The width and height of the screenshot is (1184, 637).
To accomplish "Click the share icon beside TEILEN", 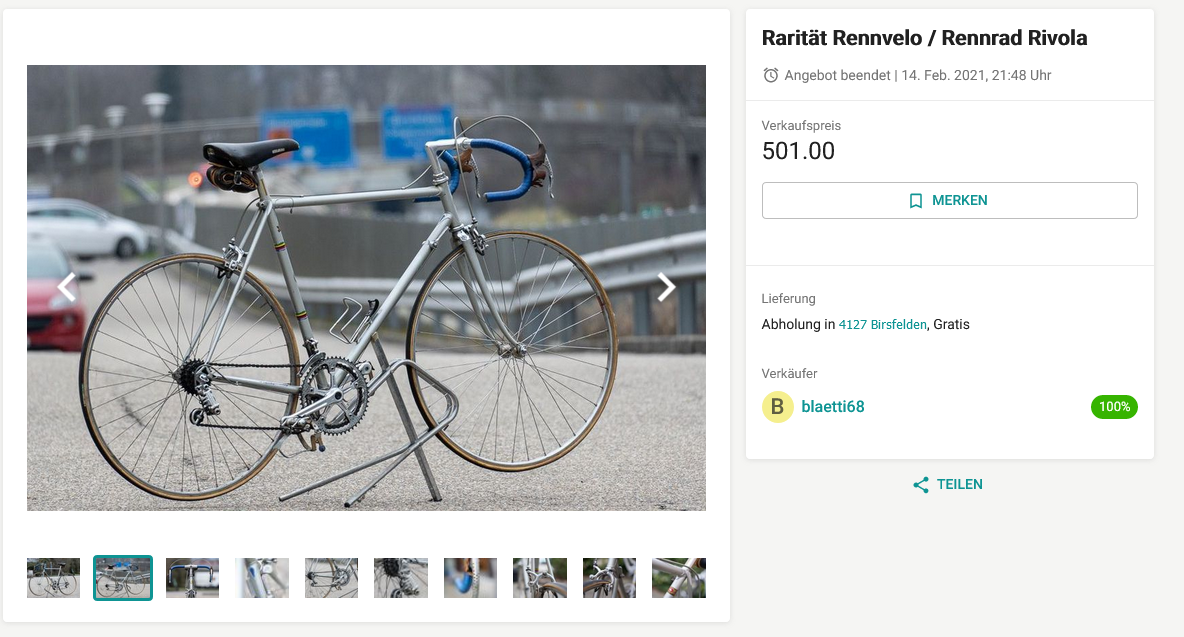I will (x=920, y=485).
